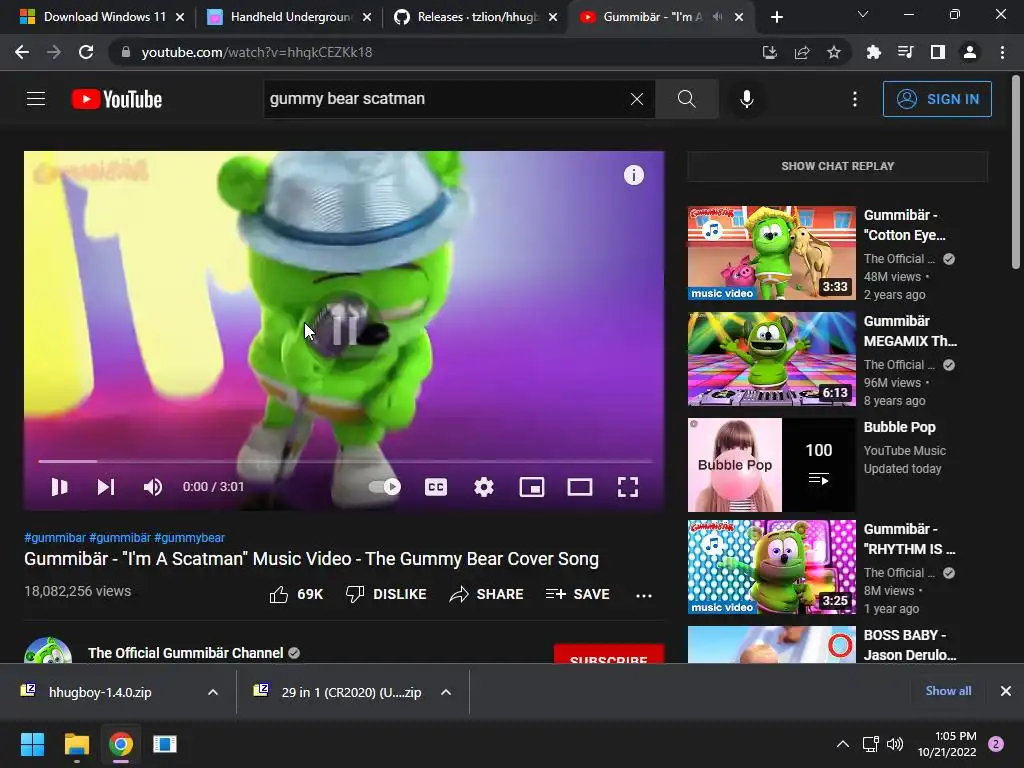Viewport: 1024px width, 768px height.
Task: Open the video info card icon
Action: (633, 174)
